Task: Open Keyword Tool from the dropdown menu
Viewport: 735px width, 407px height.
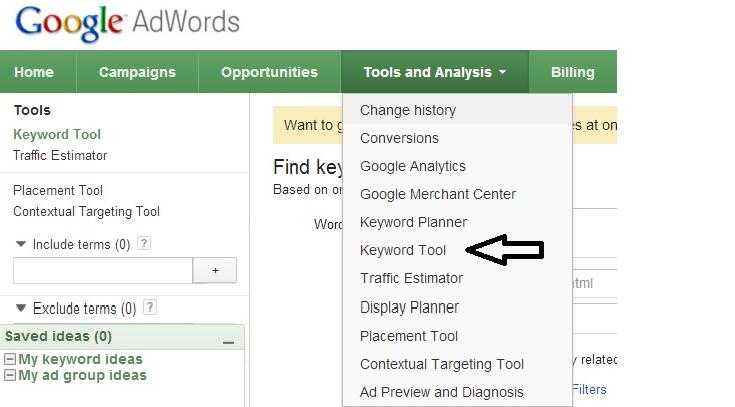Action: pyautogui.click(x=458, y=250)
